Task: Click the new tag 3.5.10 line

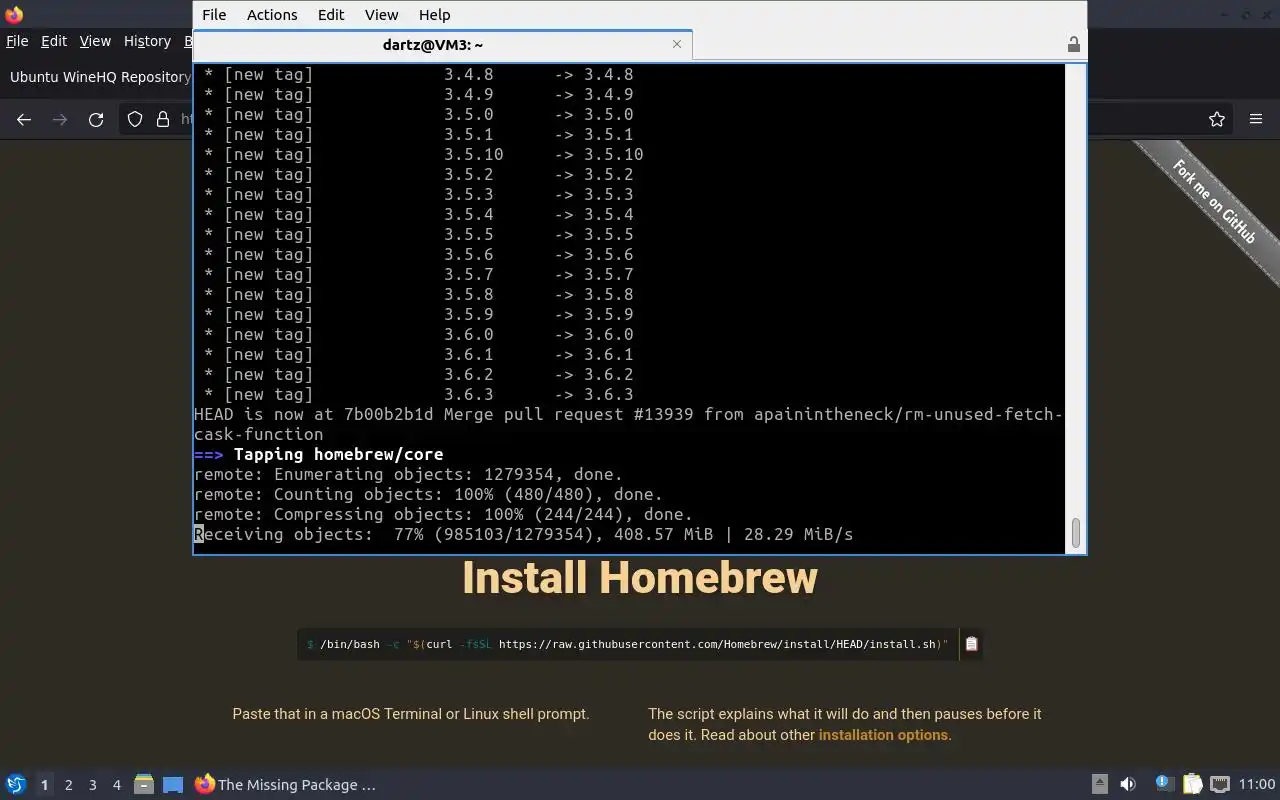Action: (423, 155)
